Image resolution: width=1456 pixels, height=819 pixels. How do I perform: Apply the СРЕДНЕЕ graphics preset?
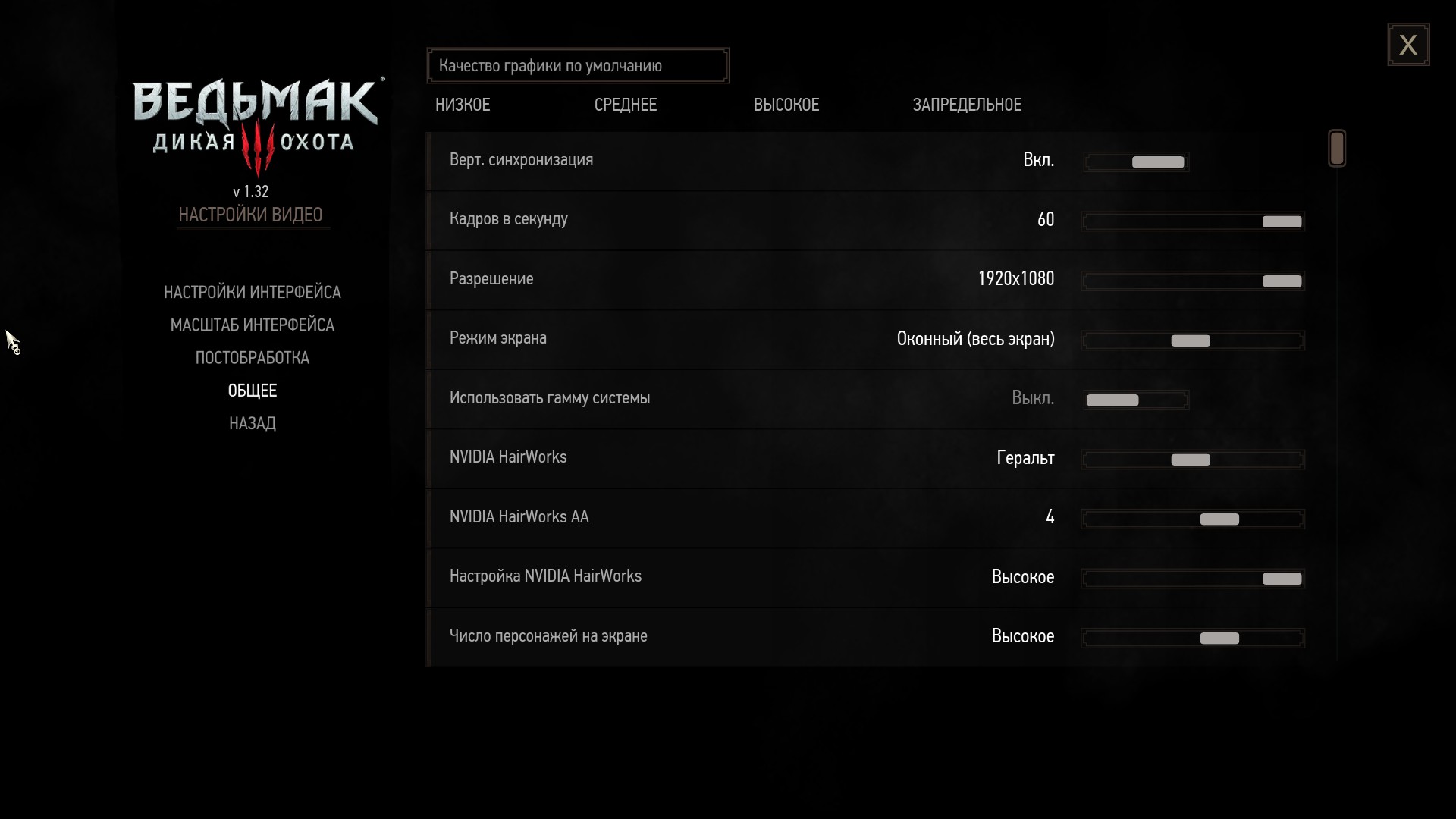tap(626, 105)
